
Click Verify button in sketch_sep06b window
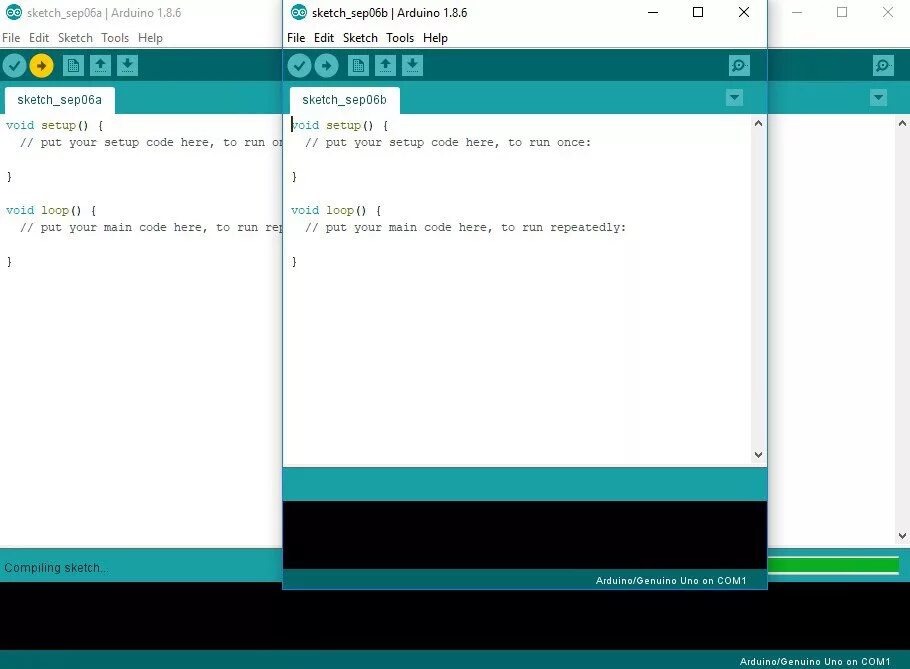pos(299,66)
